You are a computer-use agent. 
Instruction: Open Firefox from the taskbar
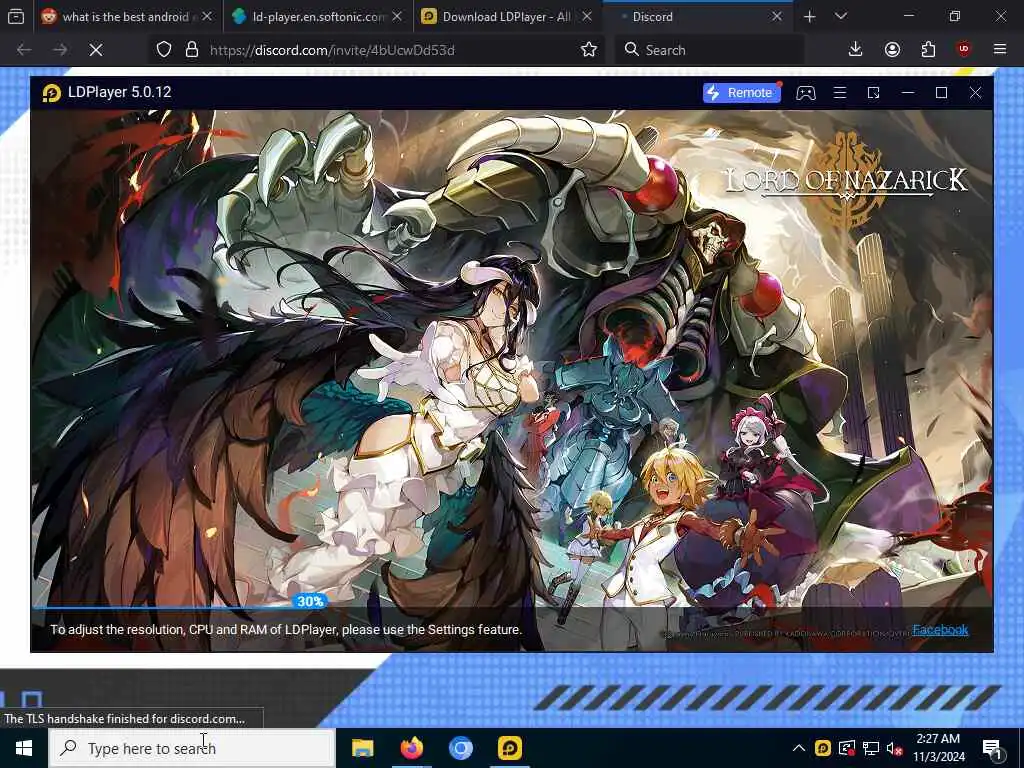tap(412, 748)
